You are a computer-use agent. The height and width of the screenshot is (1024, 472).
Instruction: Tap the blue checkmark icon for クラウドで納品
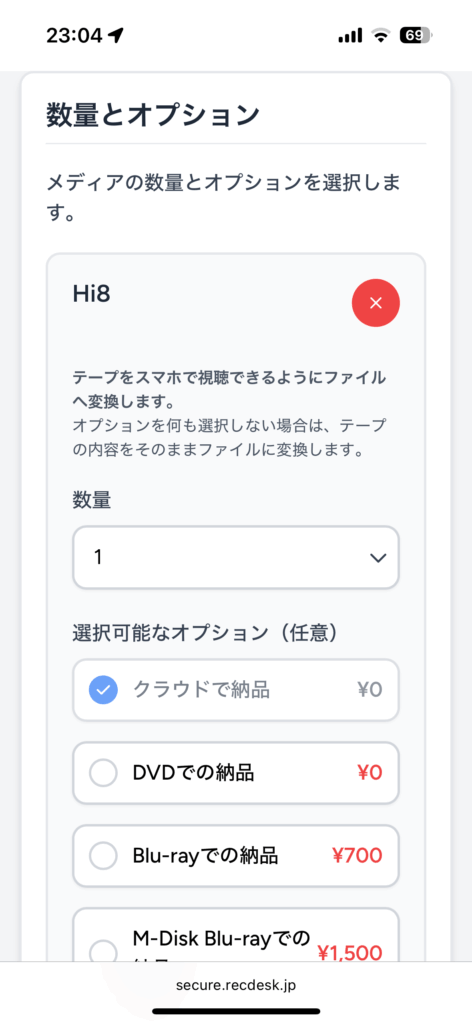tap(103, 690)
